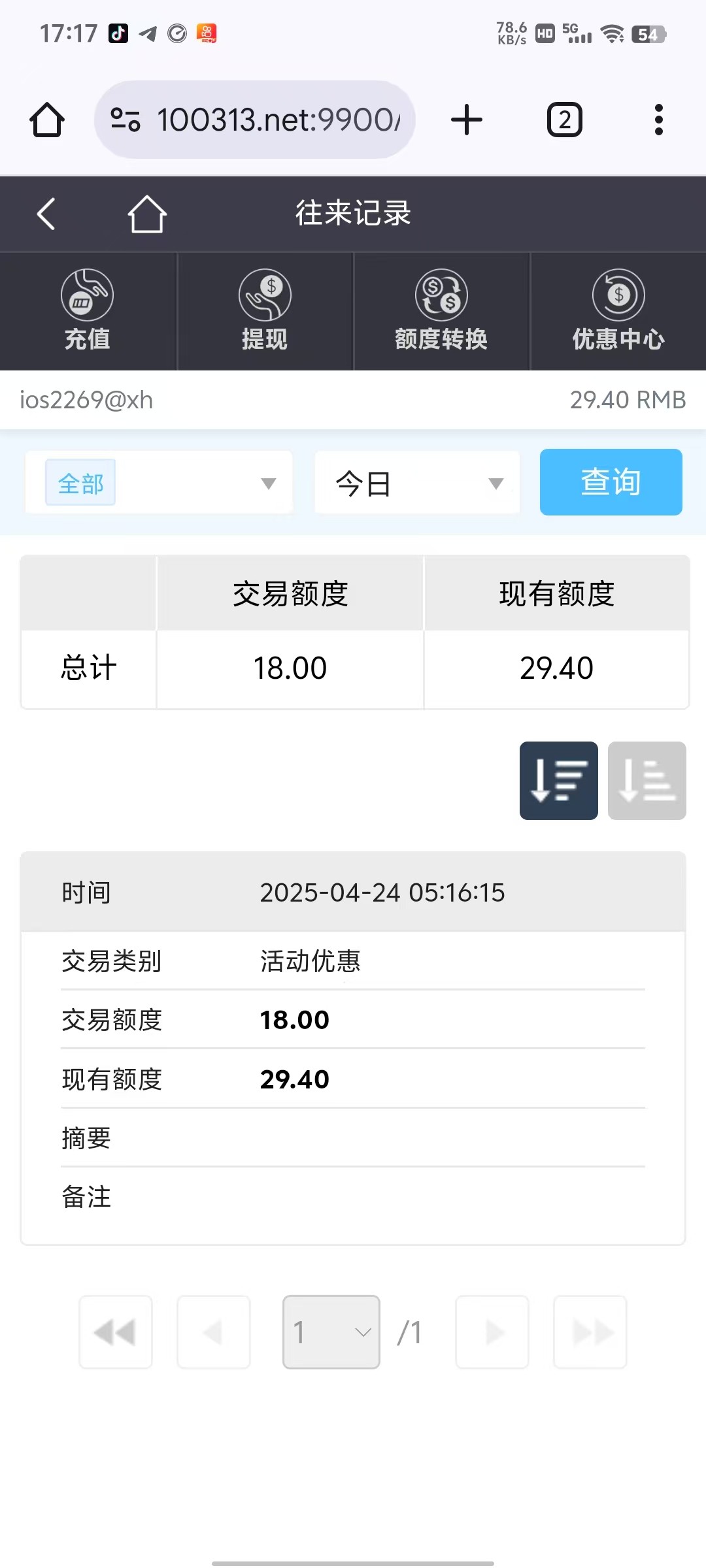Viewport: 706px width, 1568px height.
Task: Expand the 全部 transaction type dropdown
Action: [159, 483]
